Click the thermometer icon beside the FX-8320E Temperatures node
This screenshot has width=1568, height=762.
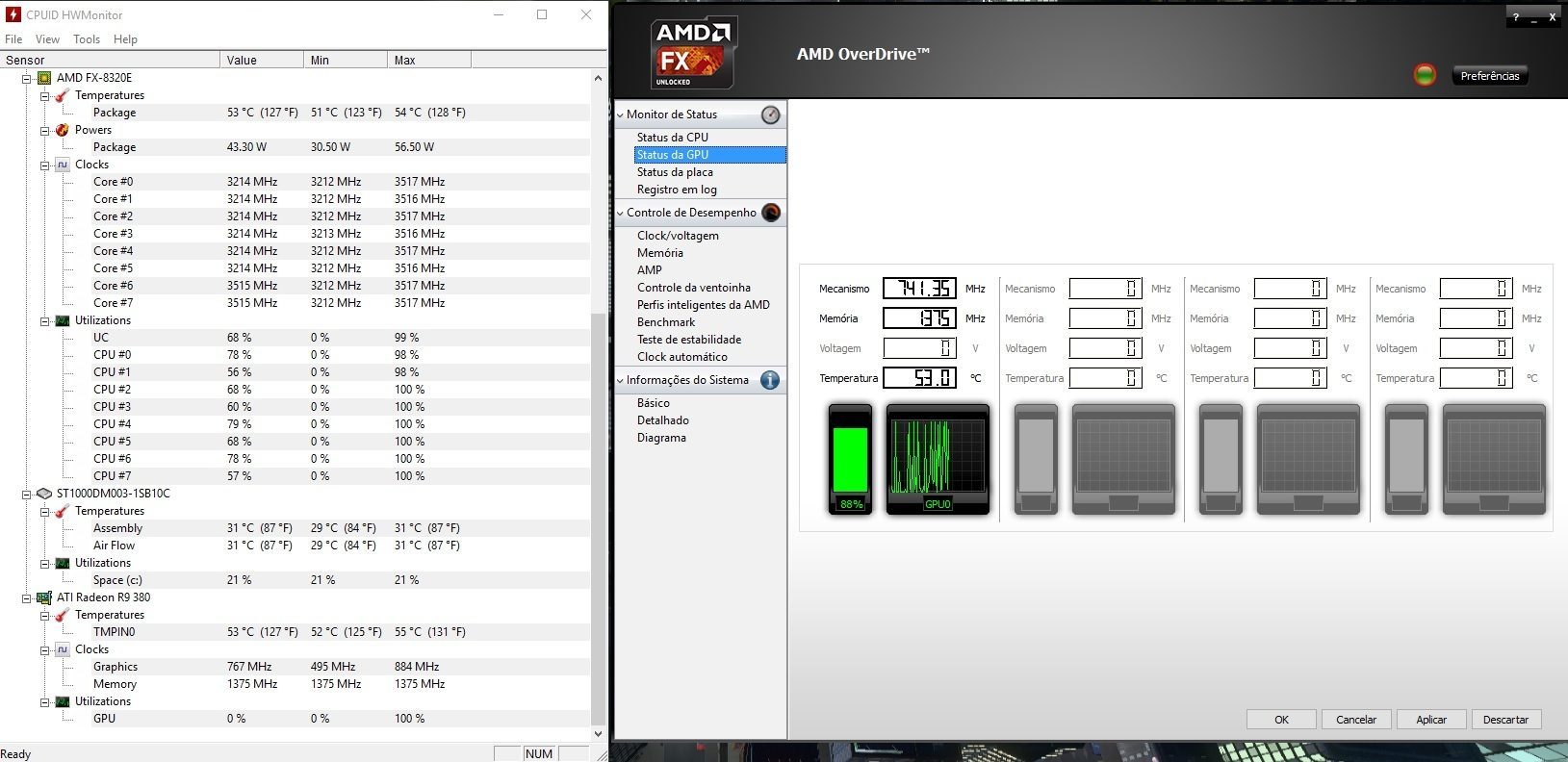click(x=63, y=95)
